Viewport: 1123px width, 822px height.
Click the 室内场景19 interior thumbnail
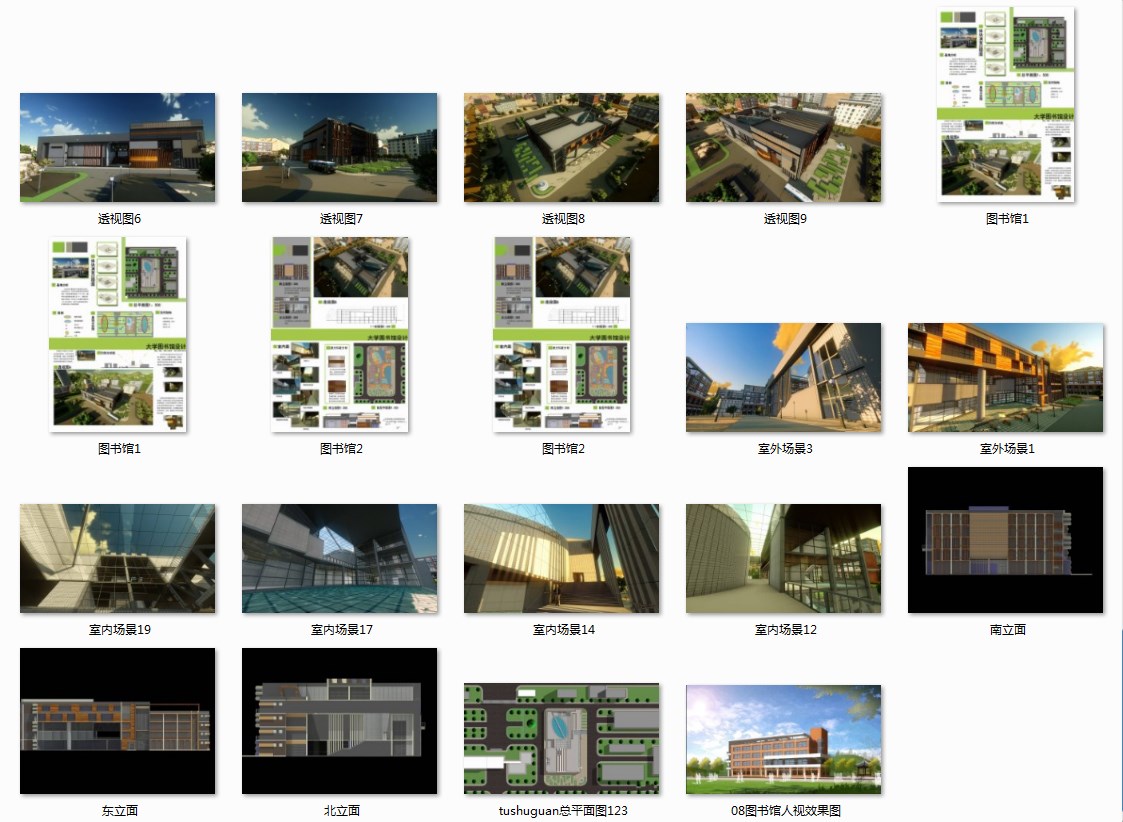(x=117, y=558)
